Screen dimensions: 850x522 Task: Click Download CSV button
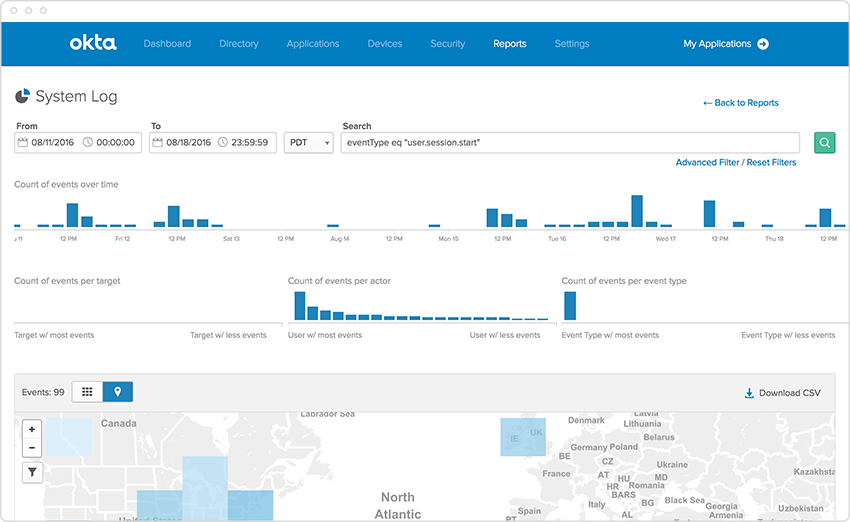[x=782, y=393]
